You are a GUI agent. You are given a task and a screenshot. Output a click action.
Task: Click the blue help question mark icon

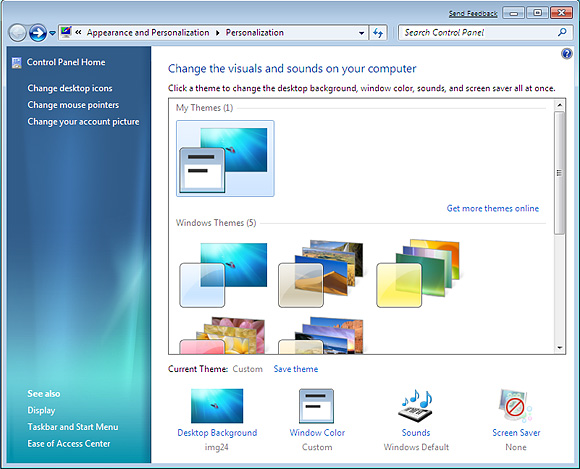[x=566, y=54]
